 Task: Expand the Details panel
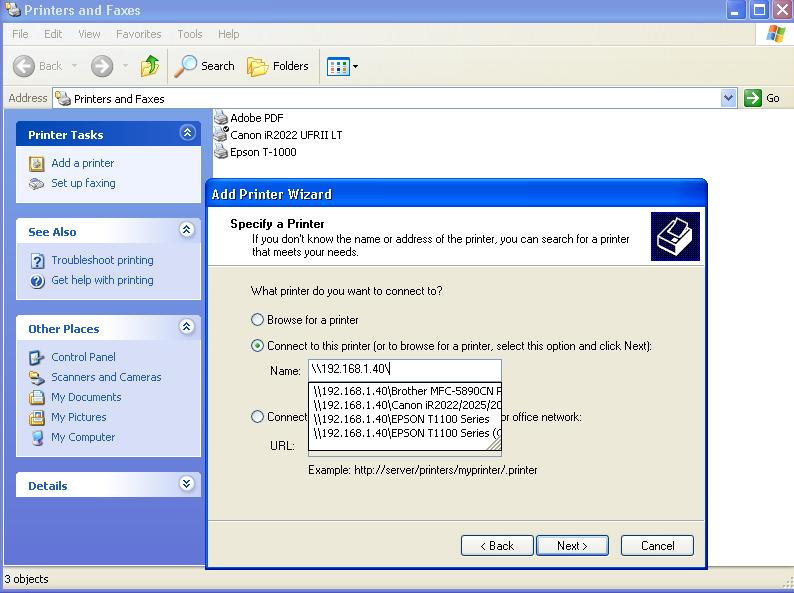(x=187, y=484)
